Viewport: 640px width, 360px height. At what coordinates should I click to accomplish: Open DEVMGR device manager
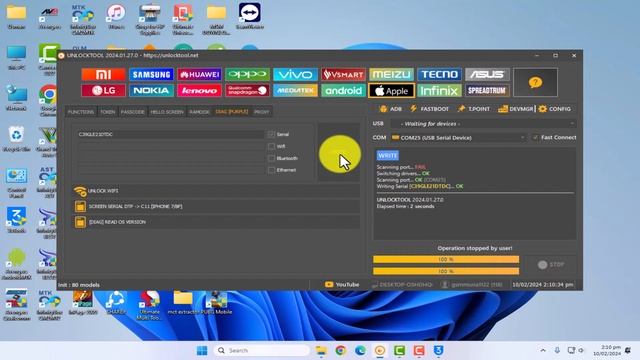[516, 109]
